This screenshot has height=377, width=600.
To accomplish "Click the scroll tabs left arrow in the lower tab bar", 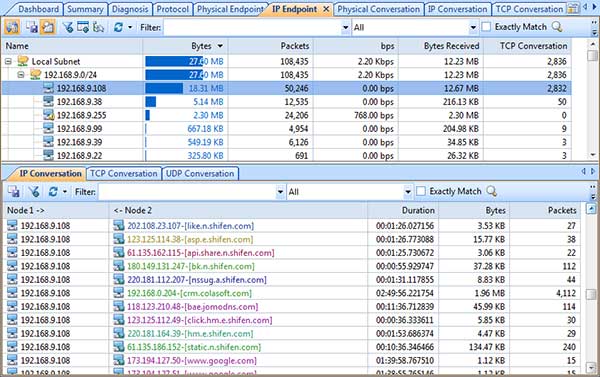I will coord(583,171).
